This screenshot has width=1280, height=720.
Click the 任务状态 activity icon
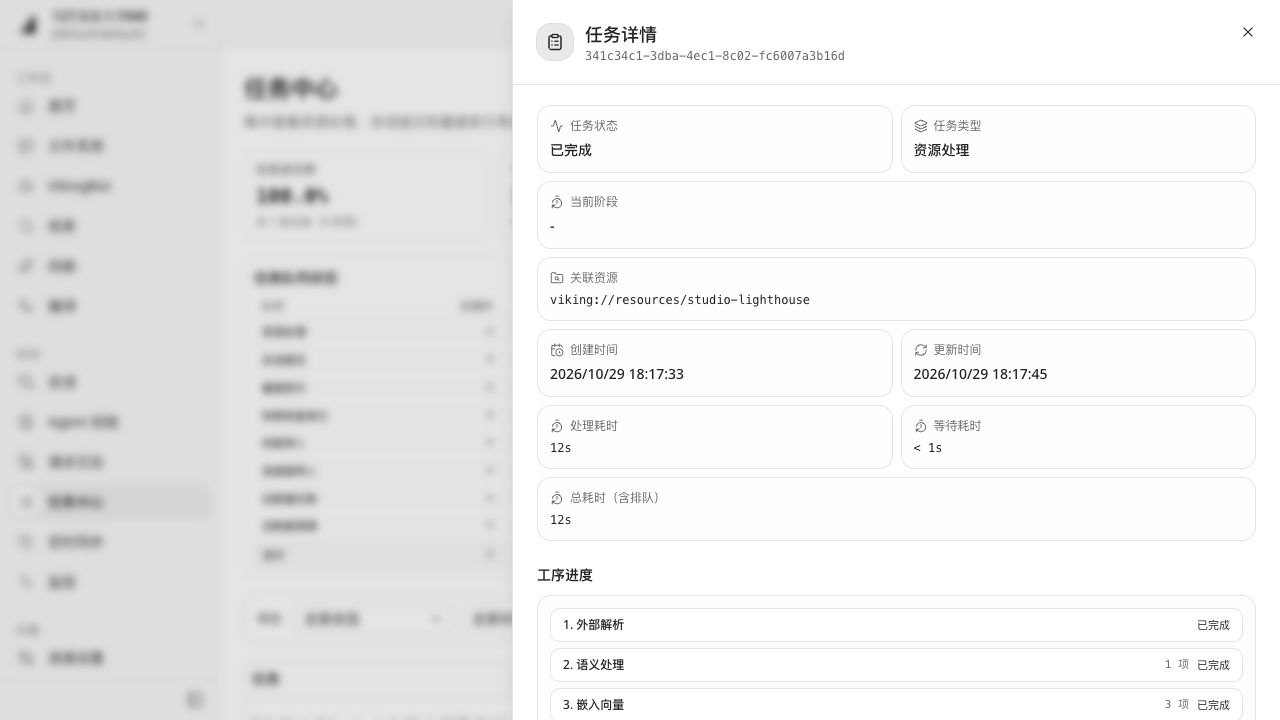point(557,126)
